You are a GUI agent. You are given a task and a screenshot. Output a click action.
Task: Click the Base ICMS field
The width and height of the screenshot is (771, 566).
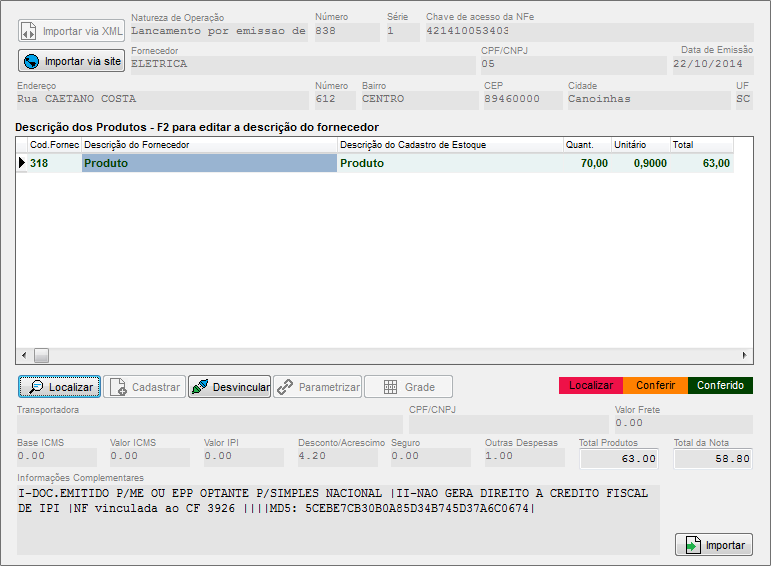[x=57, y=457]
